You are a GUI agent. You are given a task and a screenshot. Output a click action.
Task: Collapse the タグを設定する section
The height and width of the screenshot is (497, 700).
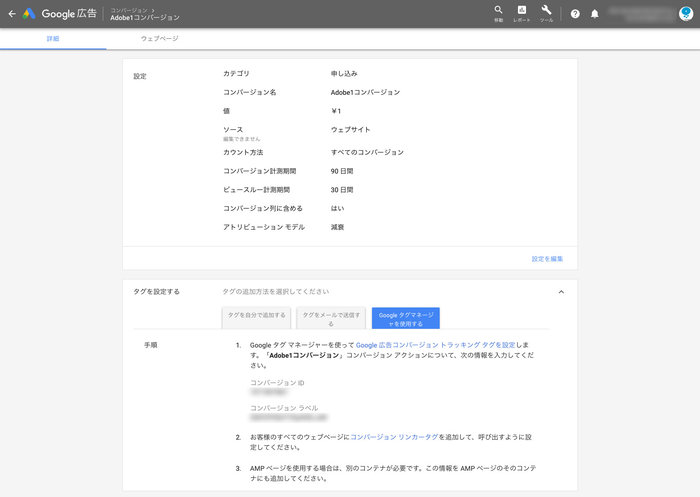tap(561, 292)
